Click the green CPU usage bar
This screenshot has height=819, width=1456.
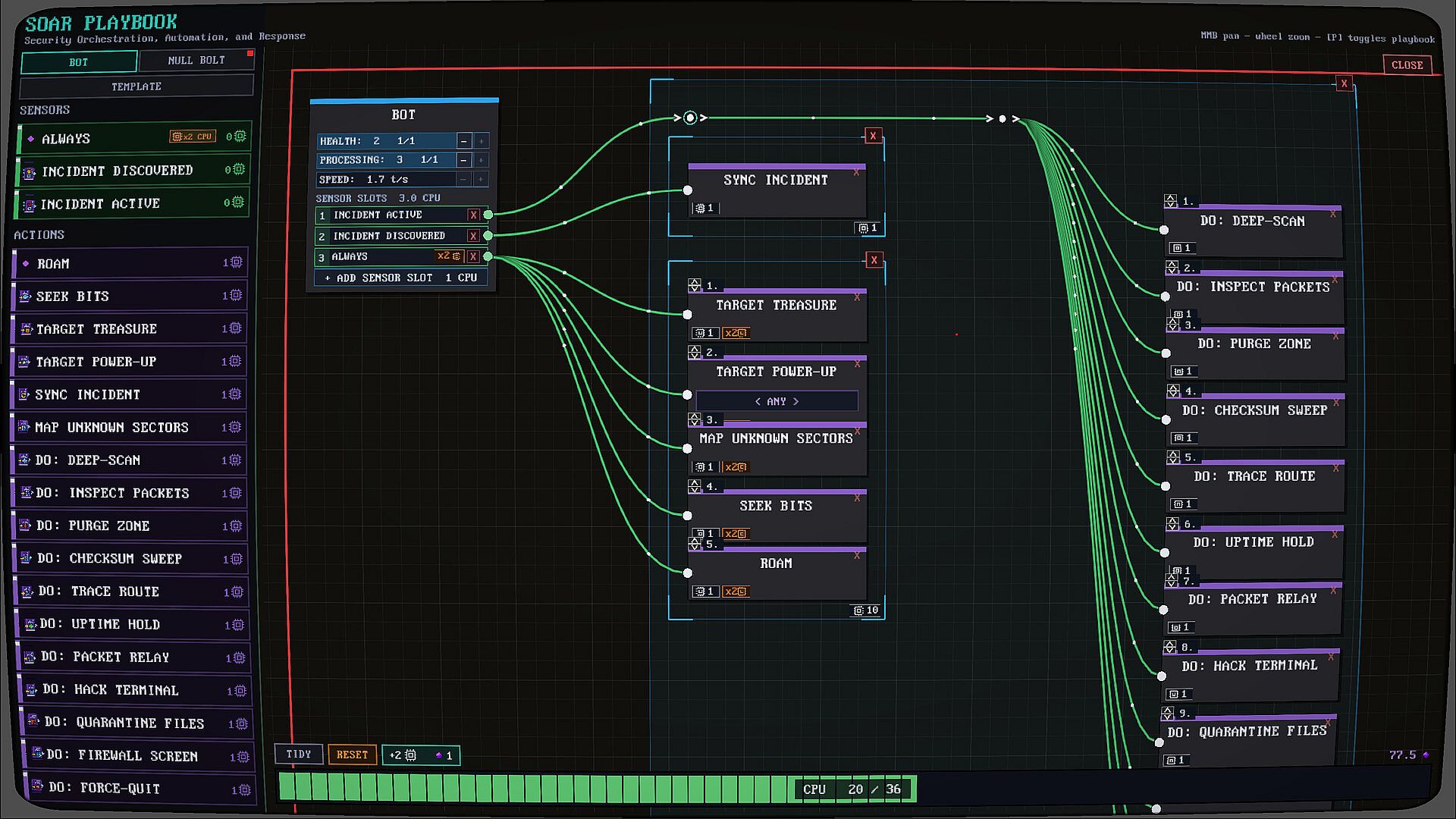tap(598, 789)
